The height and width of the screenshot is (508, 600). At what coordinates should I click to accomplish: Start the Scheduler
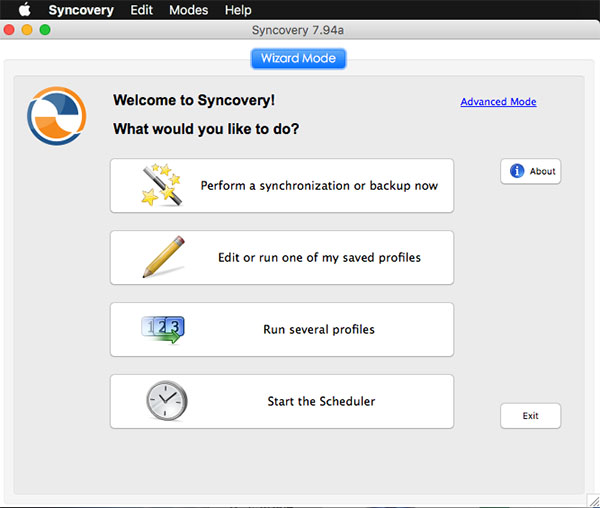[282, 401]
